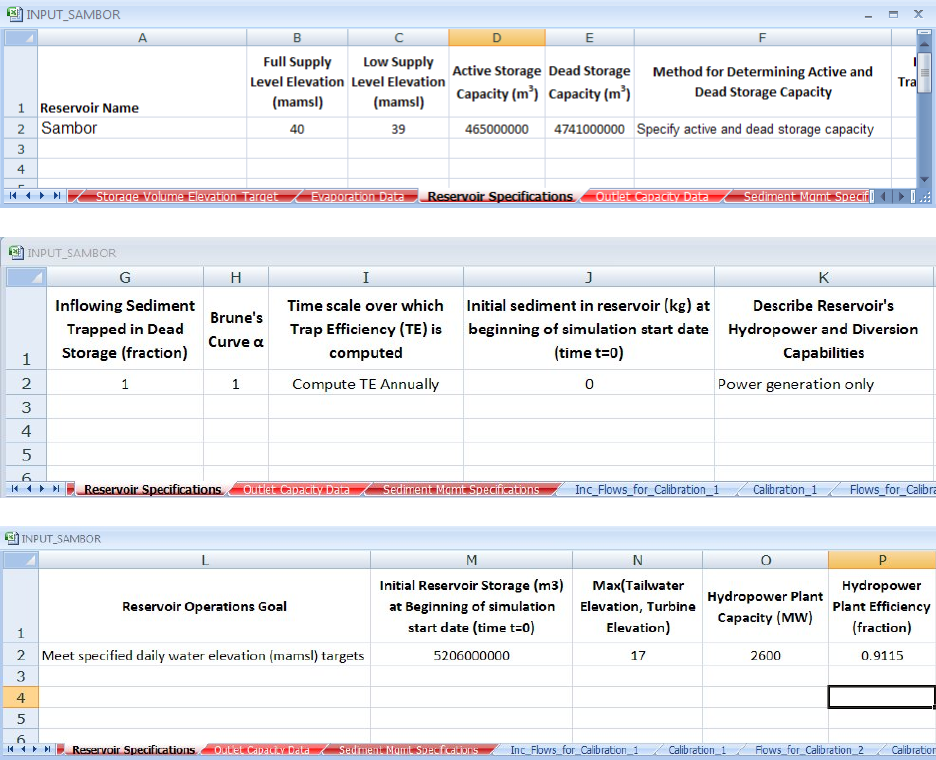This screenshot has height=760, width=936.
Task: Select 'Meet specified daily water elevation' cell
Action: (204, 656)
